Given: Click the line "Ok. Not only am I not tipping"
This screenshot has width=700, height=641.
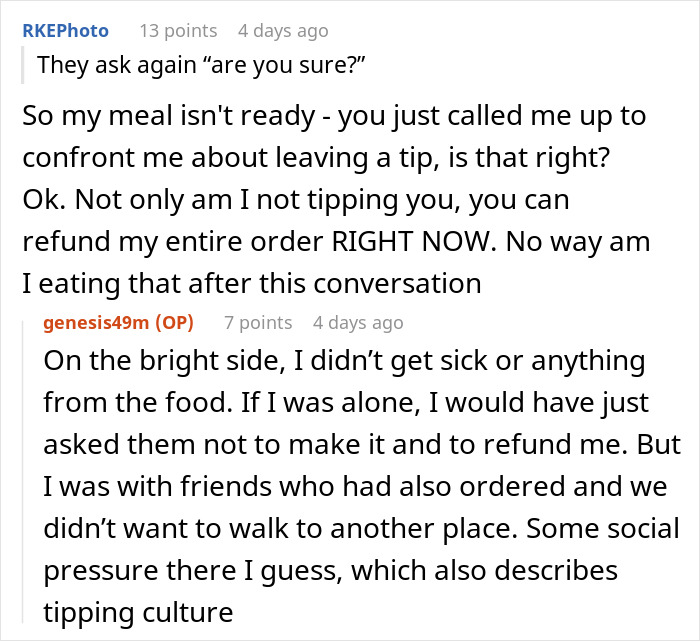Looking at the screenshot, I should click(295, 199).
